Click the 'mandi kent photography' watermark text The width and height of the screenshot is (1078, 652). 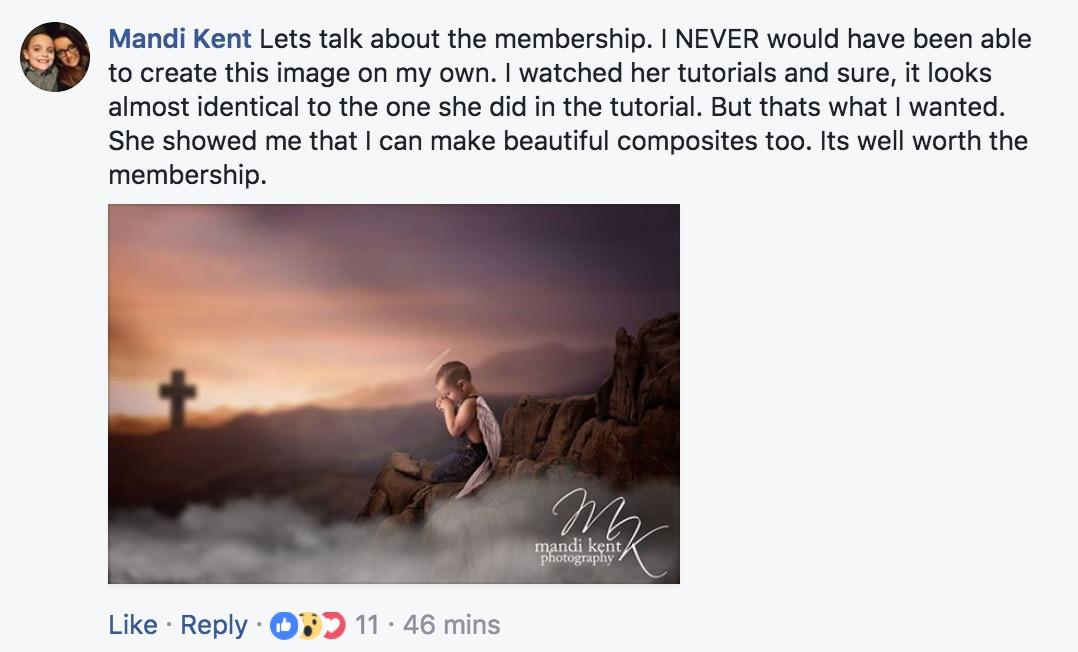coord(578,552)
